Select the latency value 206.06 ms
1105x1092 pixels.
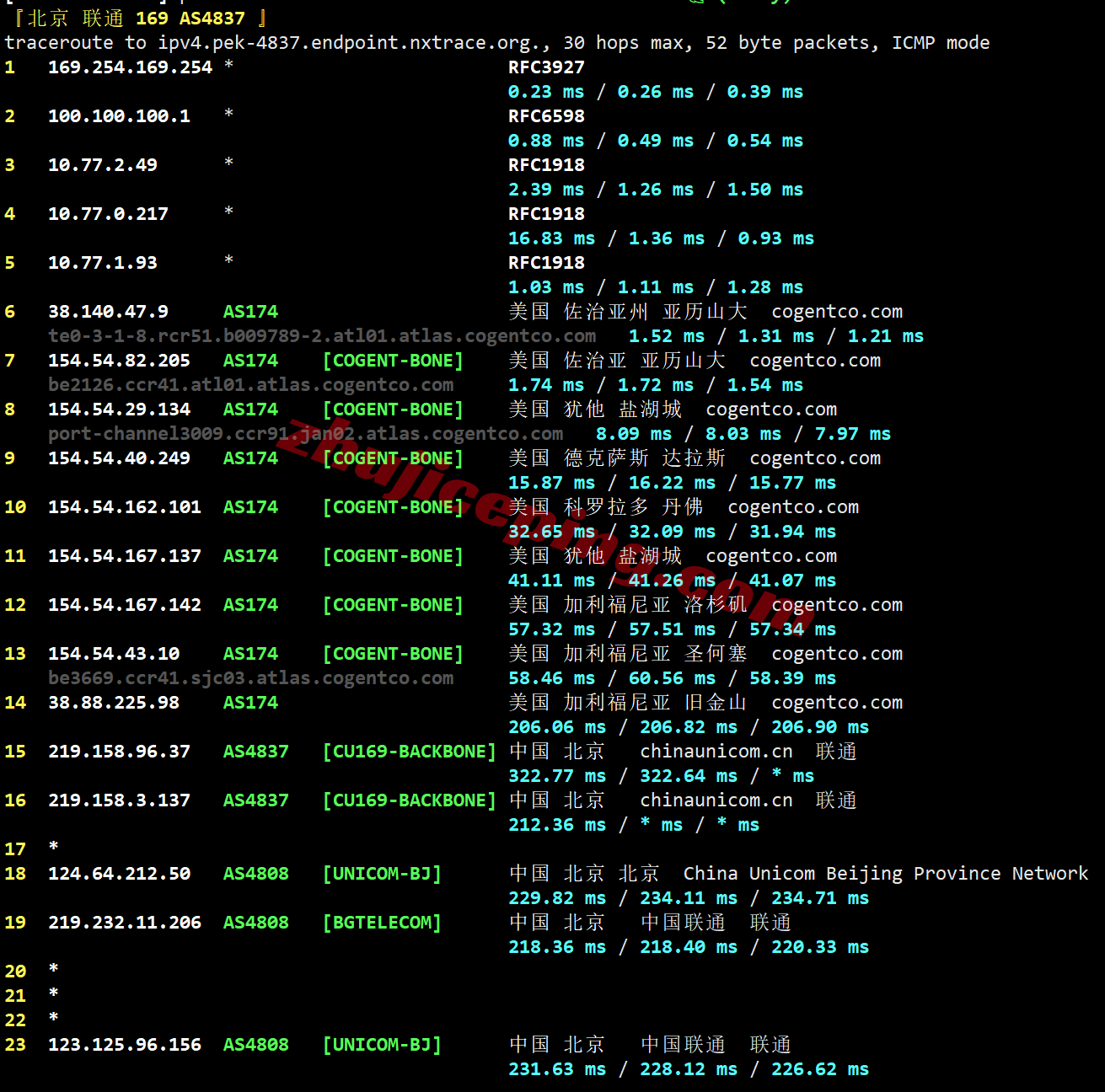[x=557, y=727]
